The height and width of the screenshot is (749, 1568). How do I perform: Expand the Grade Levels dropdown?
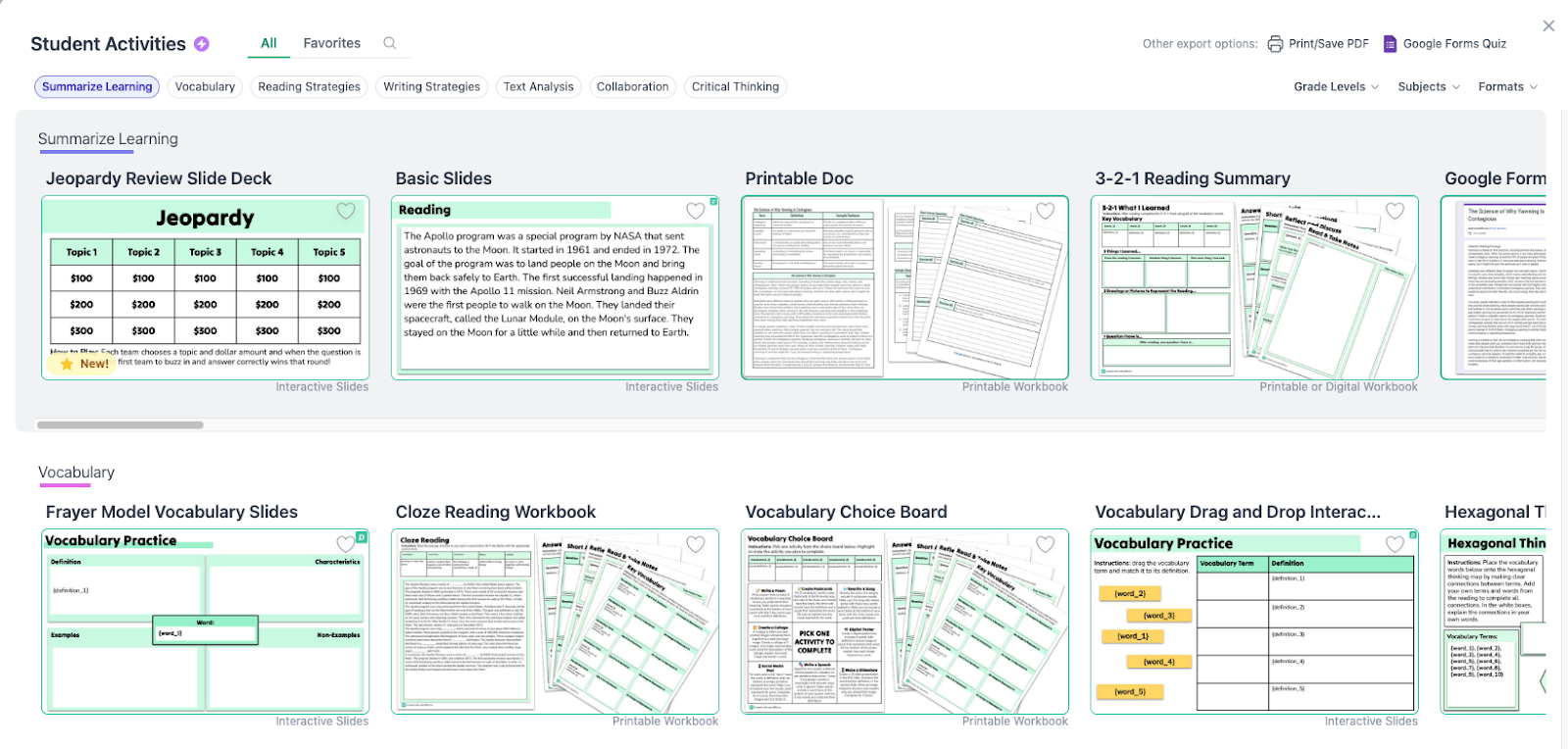(1336, 87)
